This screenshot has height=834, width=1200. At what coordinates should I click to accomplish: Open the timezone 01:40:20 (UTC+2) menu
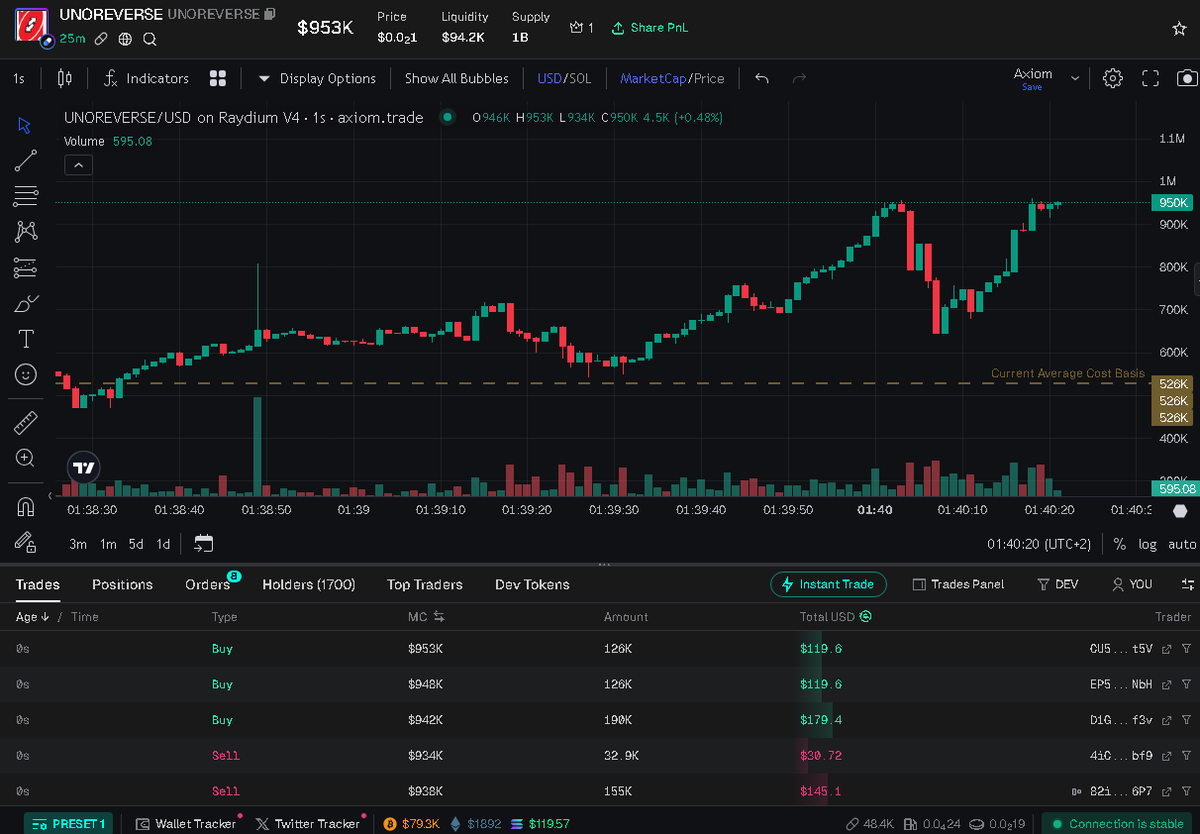pos(1039,544)
